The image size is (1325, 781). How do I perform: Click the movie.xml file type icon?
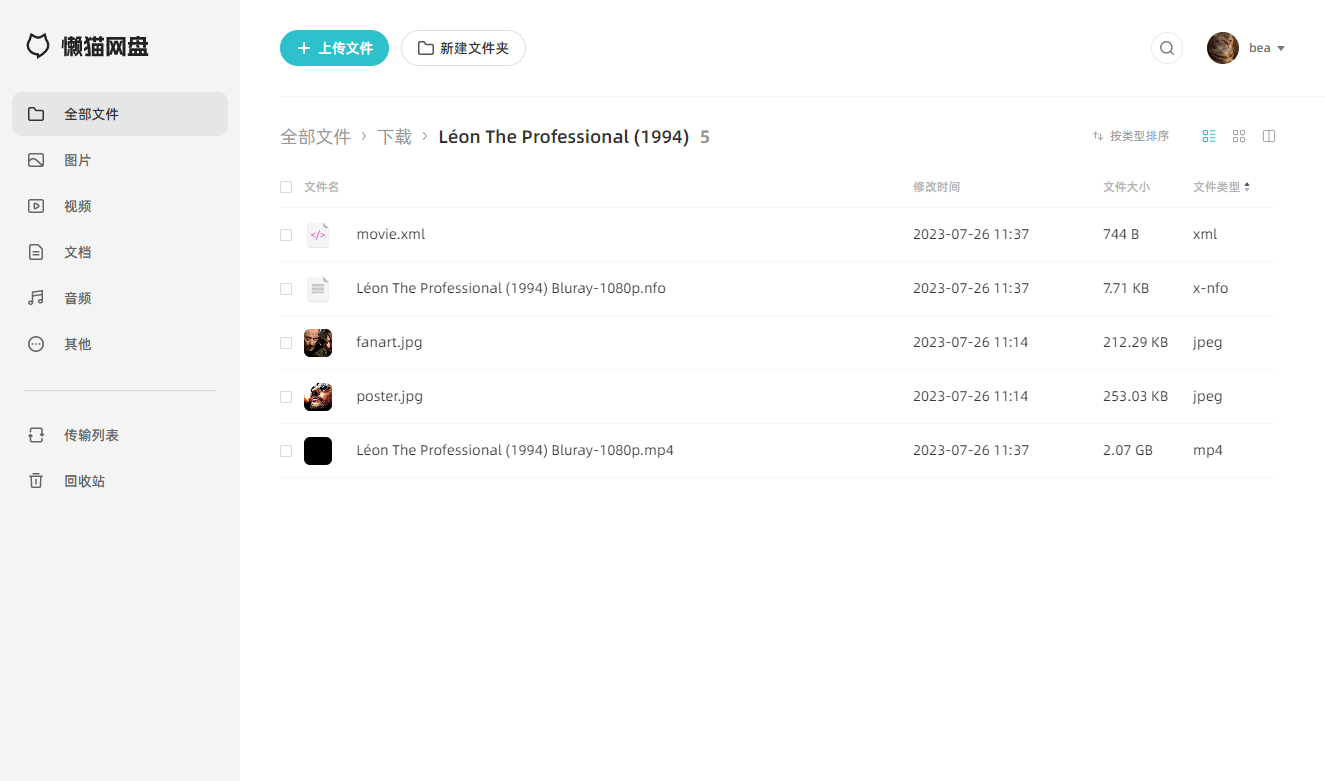coord(318,235)
